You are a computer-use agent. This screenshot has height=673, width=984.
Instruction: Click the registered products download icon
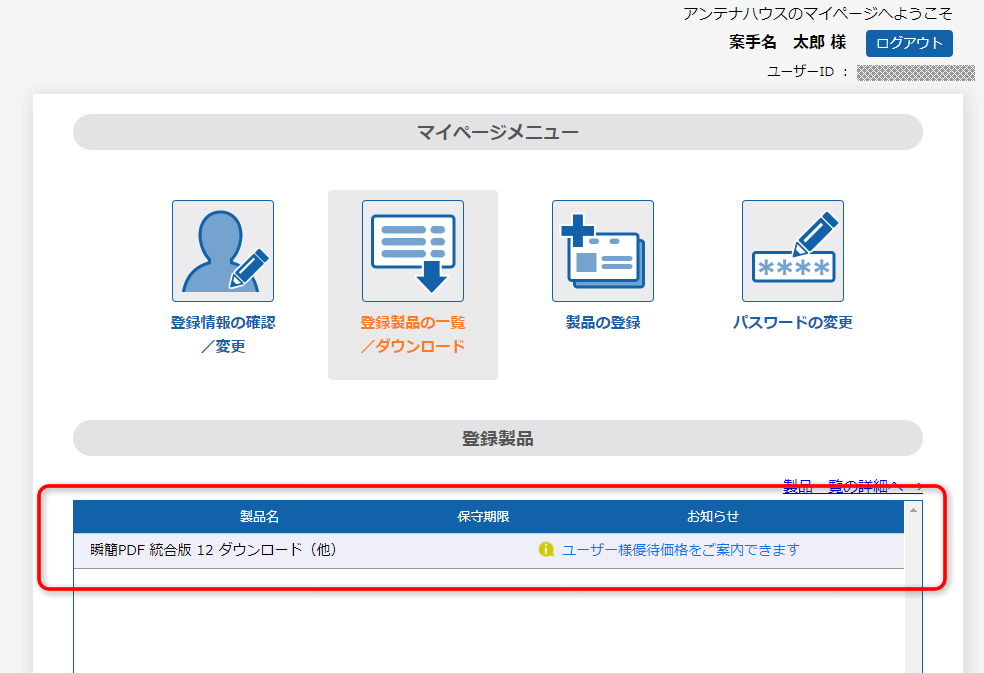coord(412,251)
